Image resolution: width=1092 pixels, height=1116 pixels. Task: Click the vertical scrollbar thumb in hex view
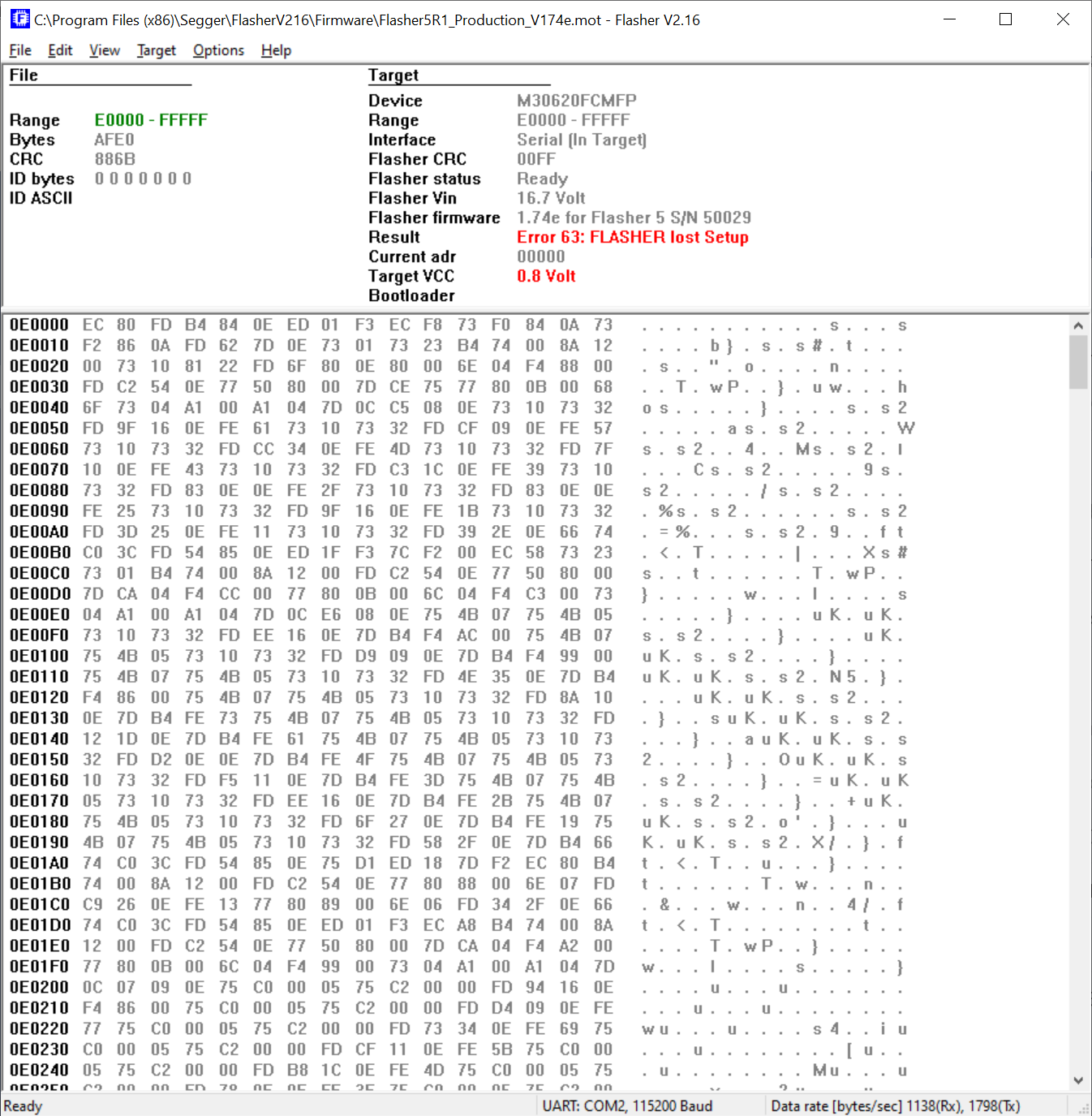tap(1078, 363)
